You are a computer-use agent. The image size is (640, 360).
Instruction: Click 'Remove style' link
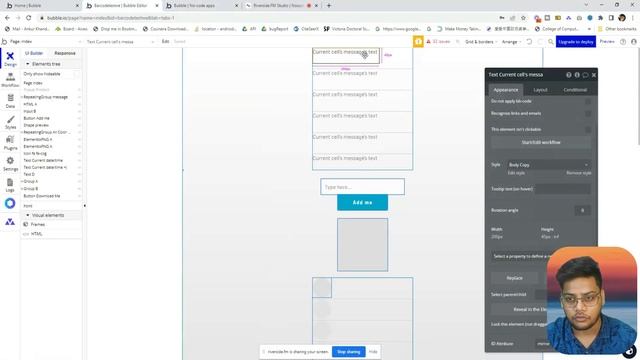(578, 173)
